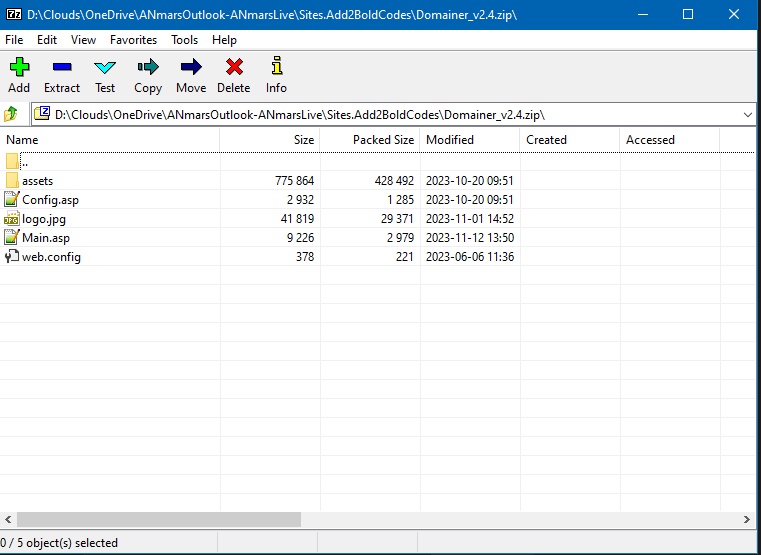Open the Tools menu
This screenshot has height=555, width=761.
pyautogui.click(x=184, y=40)
